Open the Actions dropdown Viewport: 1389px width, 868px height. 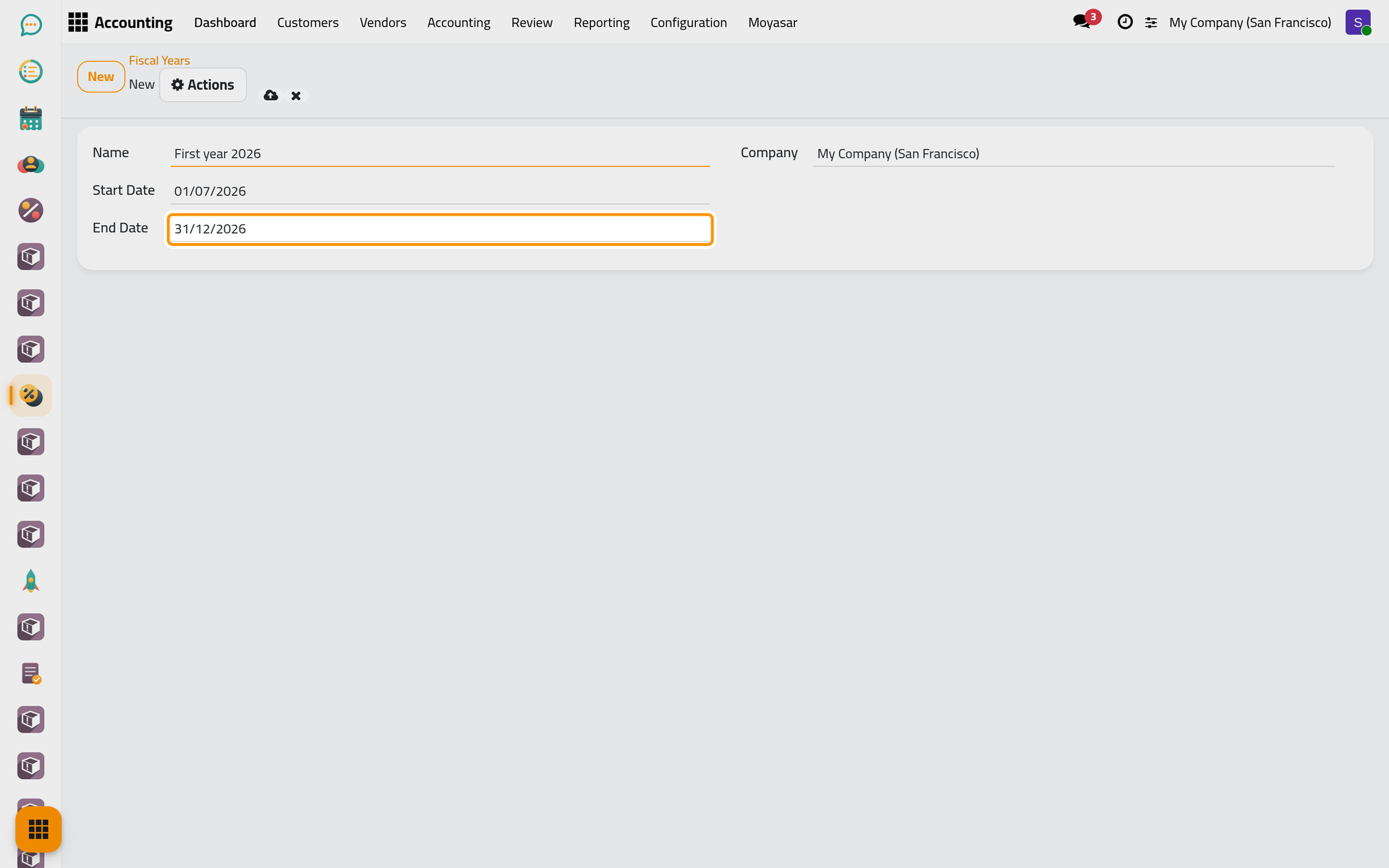point(203,85)
